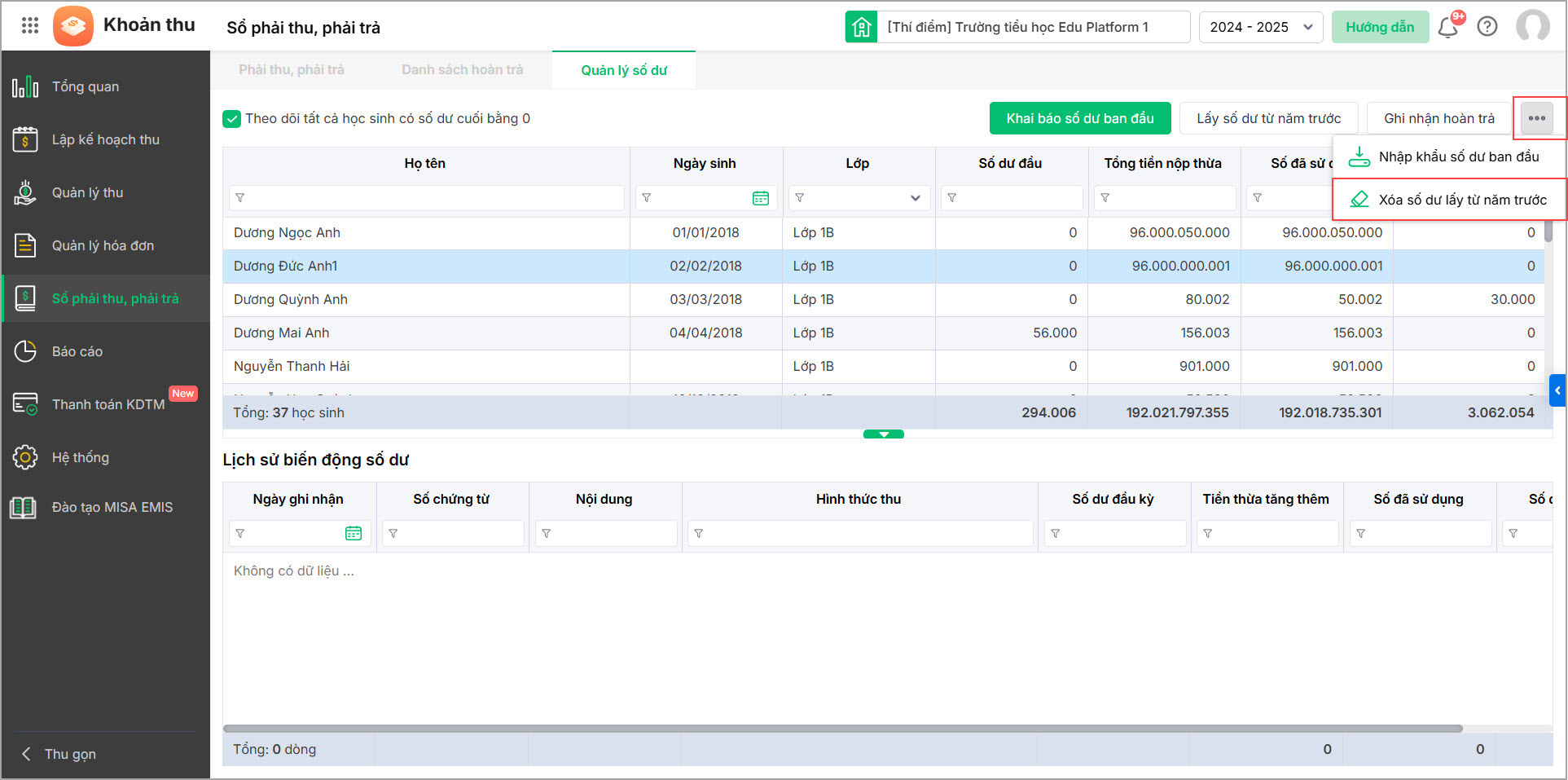Open Quản lý hóa đơn in the sidebar
This screenshot has width=1568, height=780.
coord(106,245)
